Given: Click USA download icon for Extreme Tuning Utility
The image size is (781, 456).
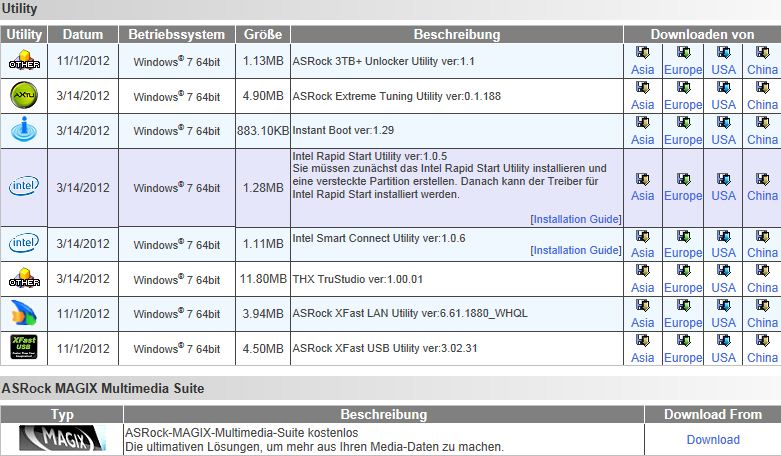Looking at the screenshot, I should pyautogui.click(x=723, y=87).
